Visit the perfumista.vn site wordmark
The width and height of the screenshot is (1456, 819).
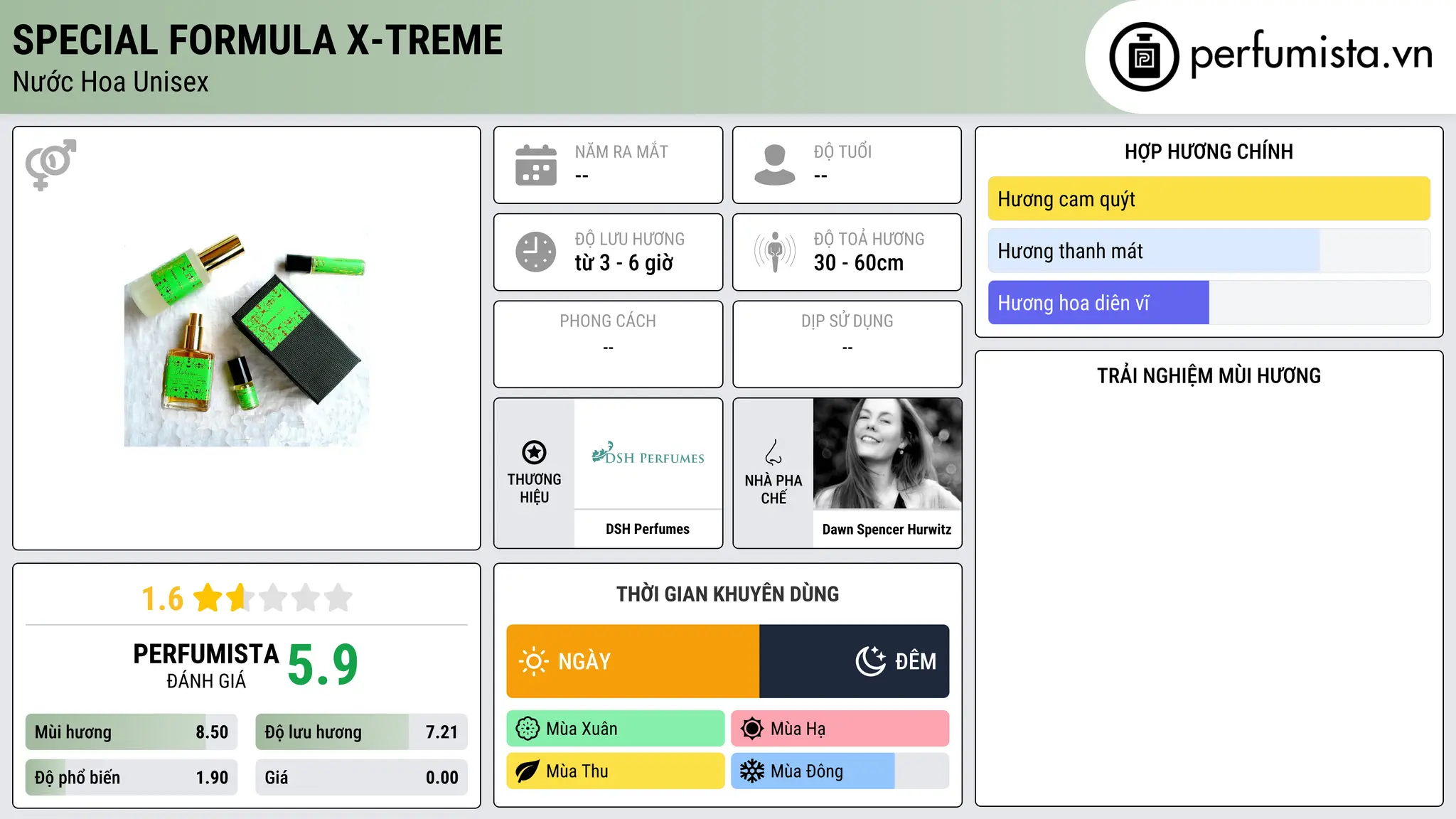pyautogui.click(x=1311, y=54)
